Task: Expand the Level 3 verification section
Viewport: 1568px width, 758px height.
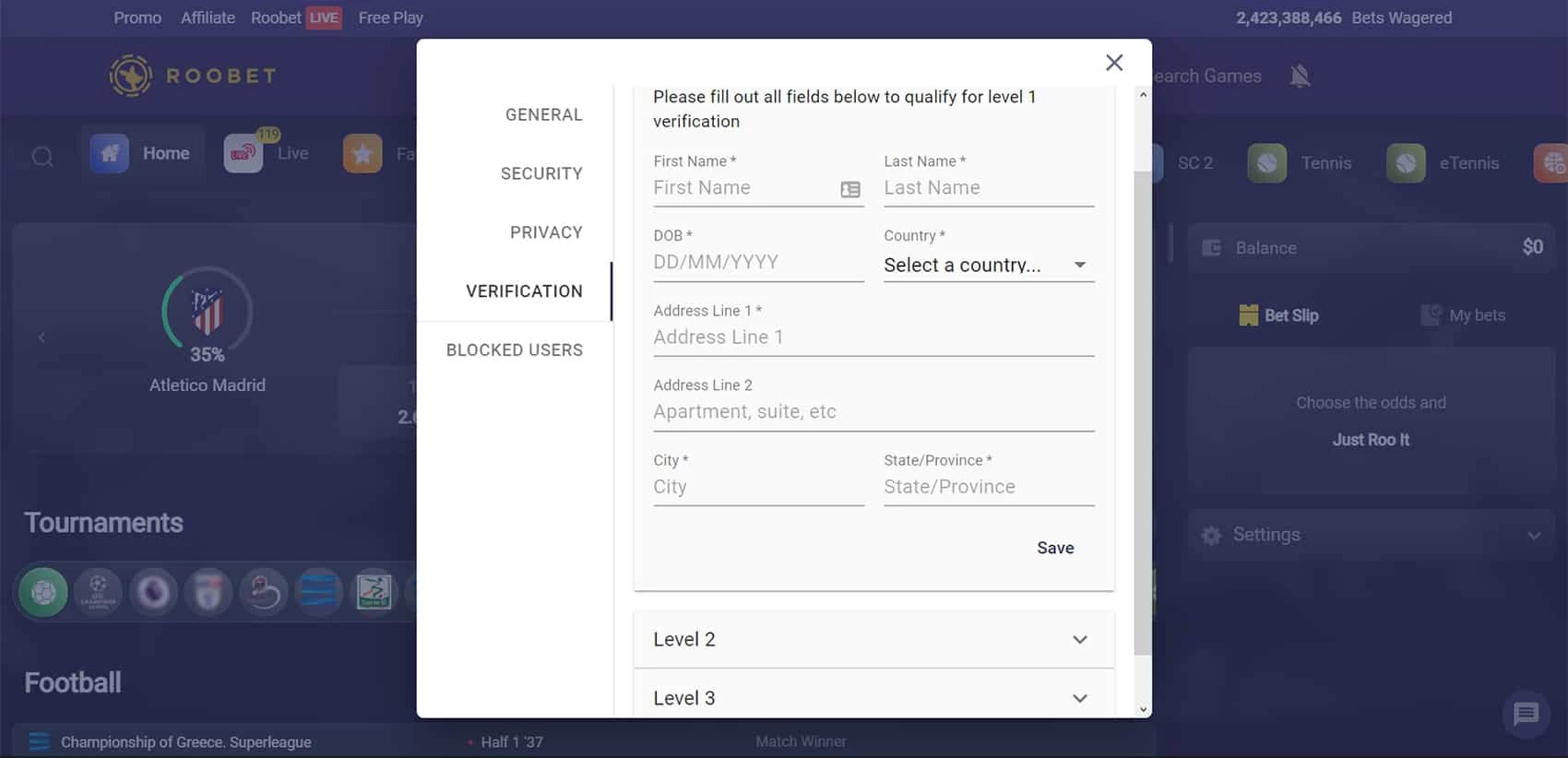Action: 873,697
